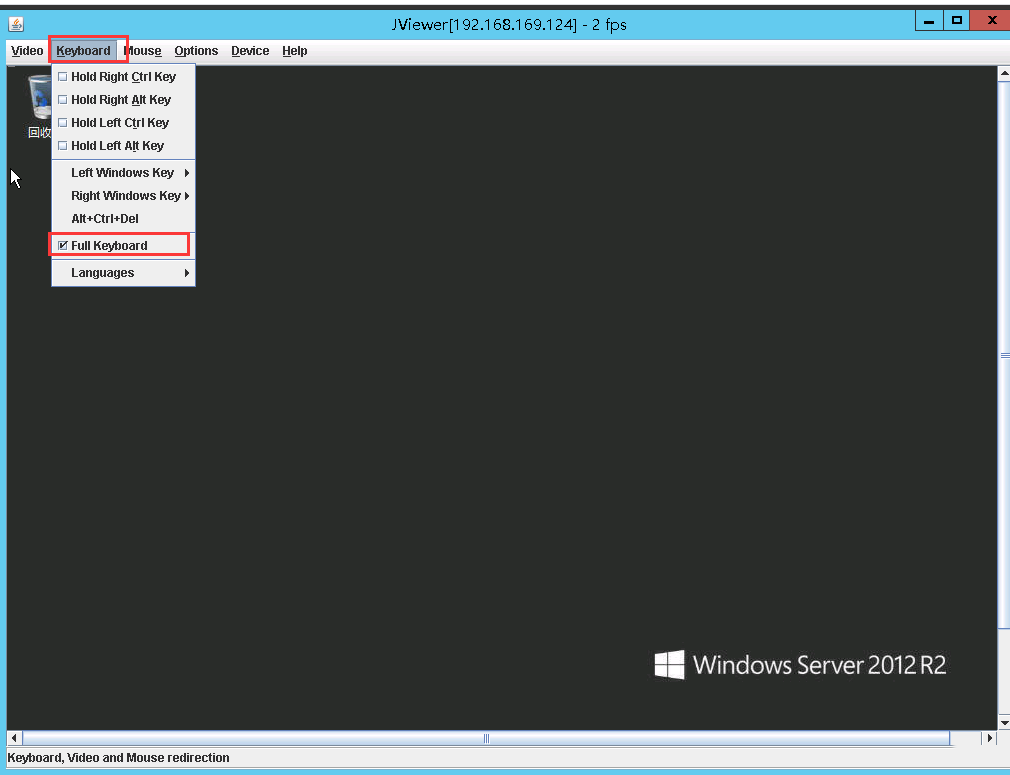This screenshot has width=1010, height=775.
Task: Click the horizontal scrollbar thumb
Action: tap(486, 738)
